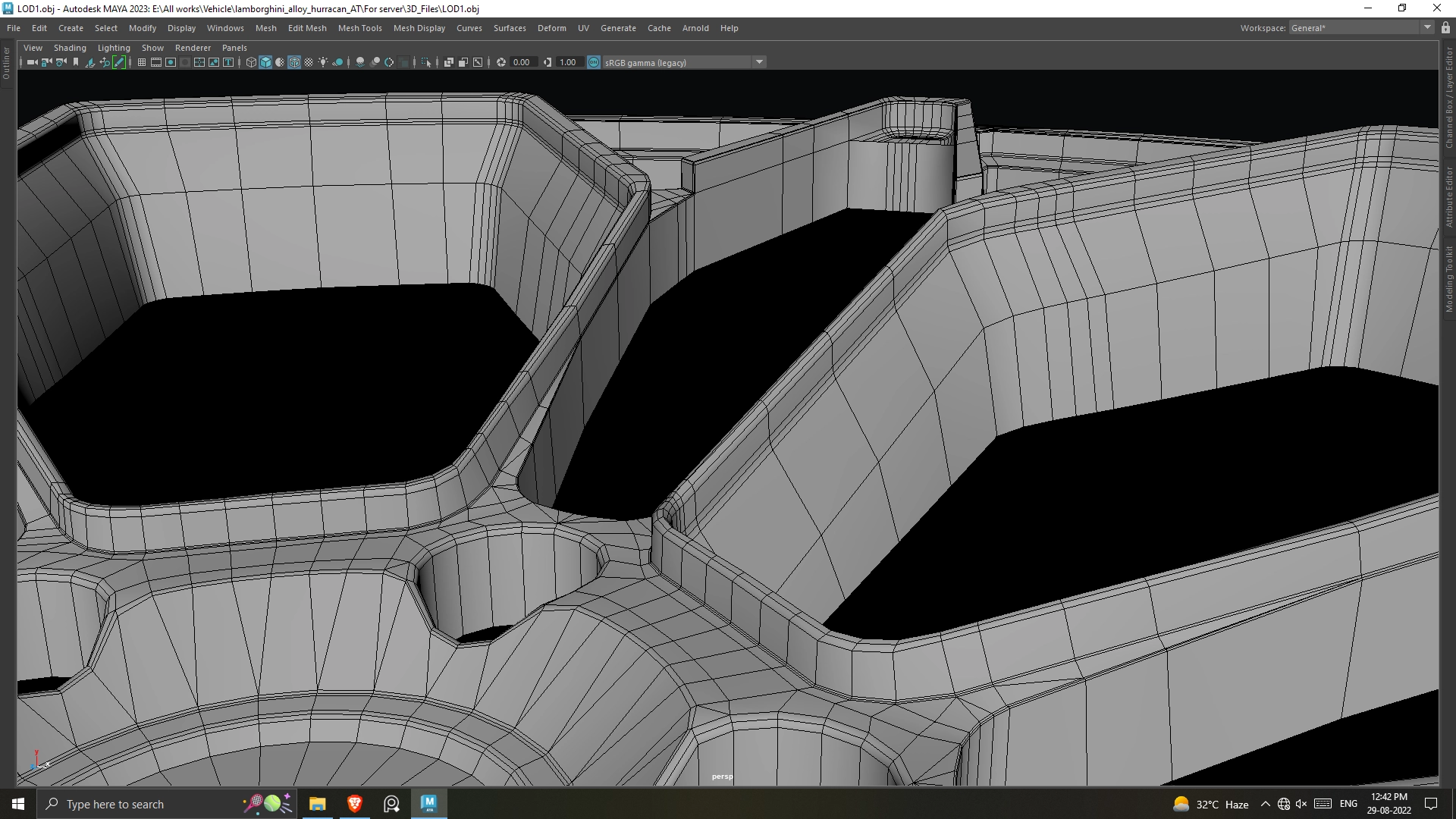Enable Textured display checker icon
The image size is (1456, 819).
[309, 62]
